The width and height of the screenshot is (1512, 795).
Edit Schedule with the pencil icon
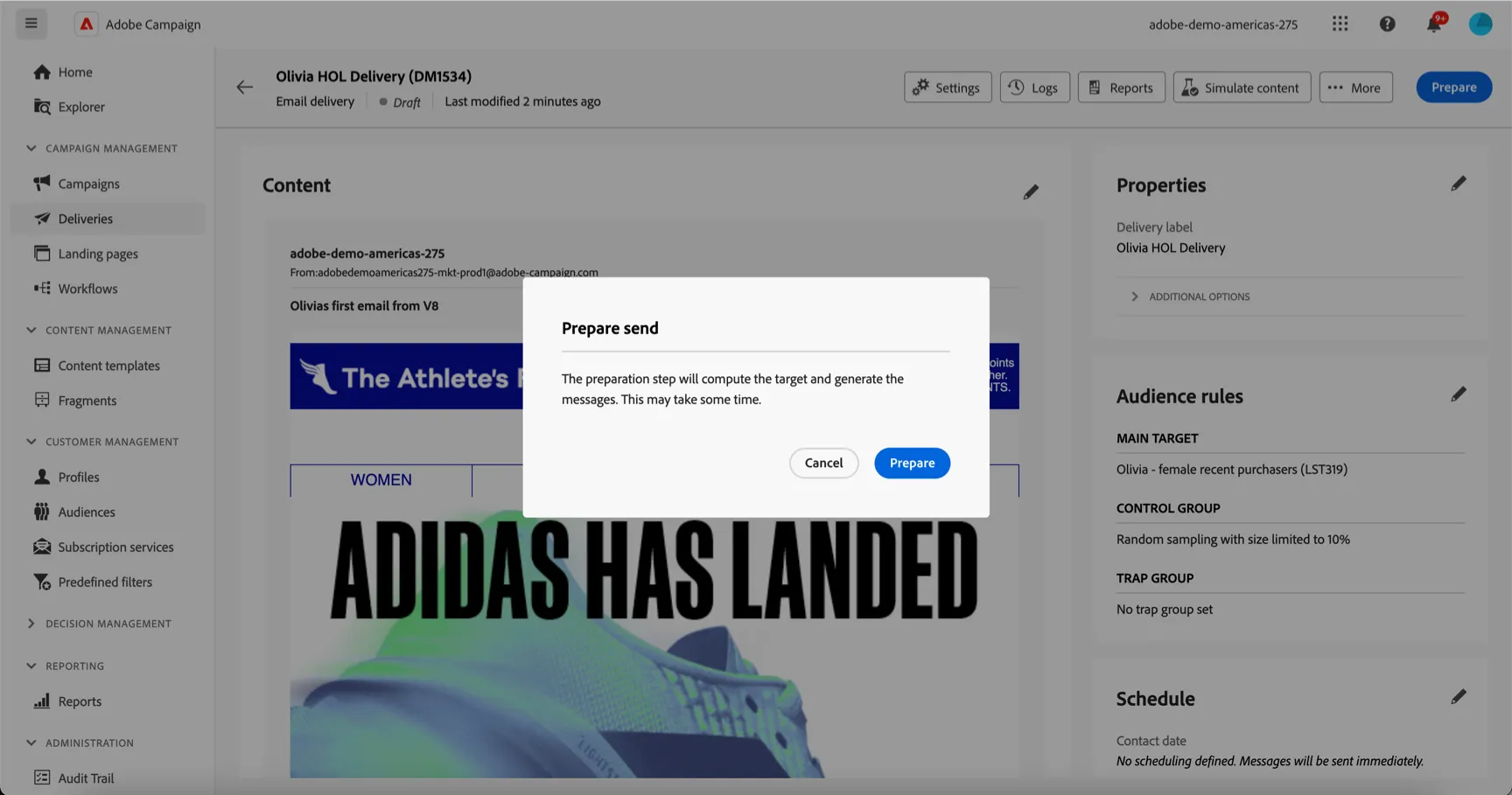(x=1458, y=697)
